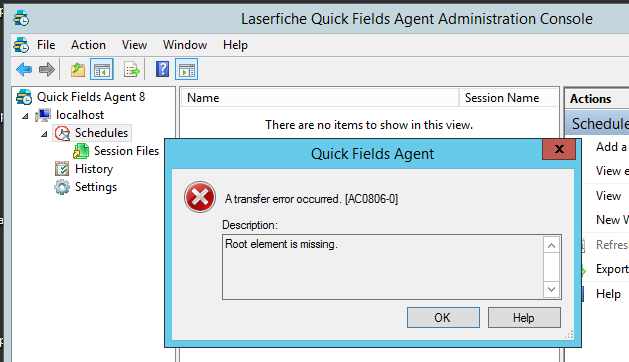
Task: Click the Export List toolbar icon
Action: tap(132, 69)
